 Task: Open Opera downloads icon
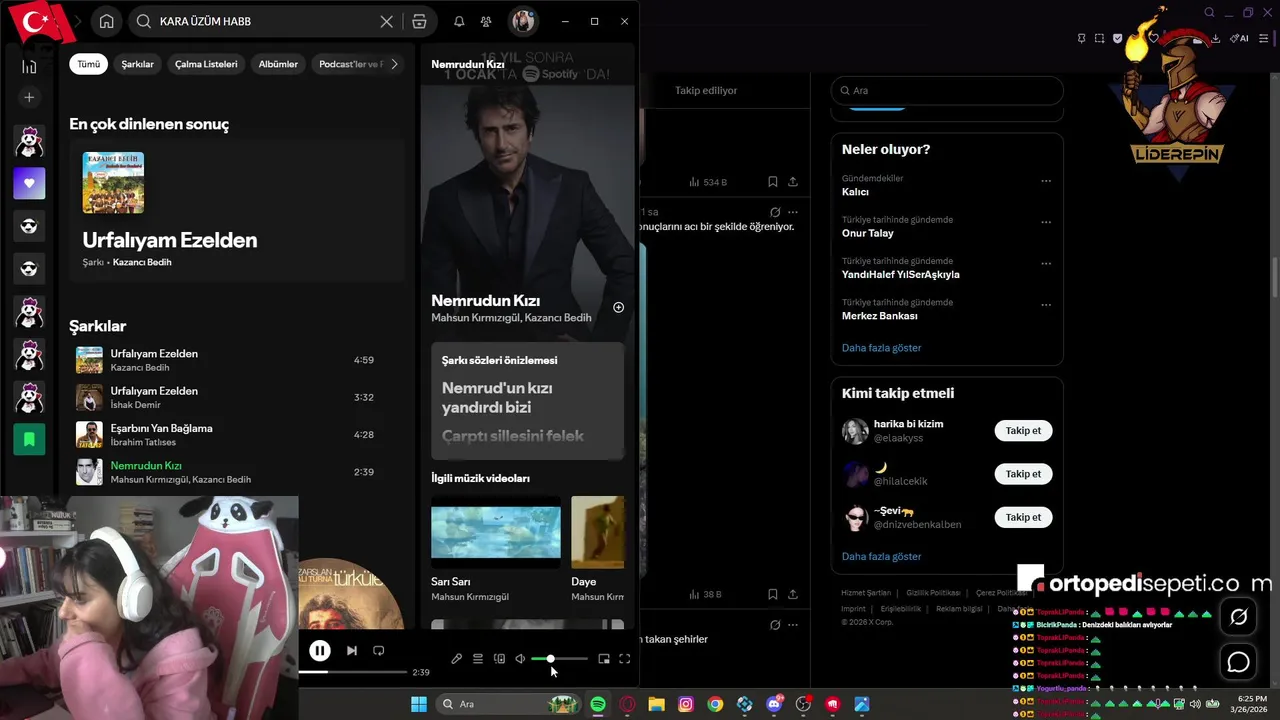pos(1215,38)
